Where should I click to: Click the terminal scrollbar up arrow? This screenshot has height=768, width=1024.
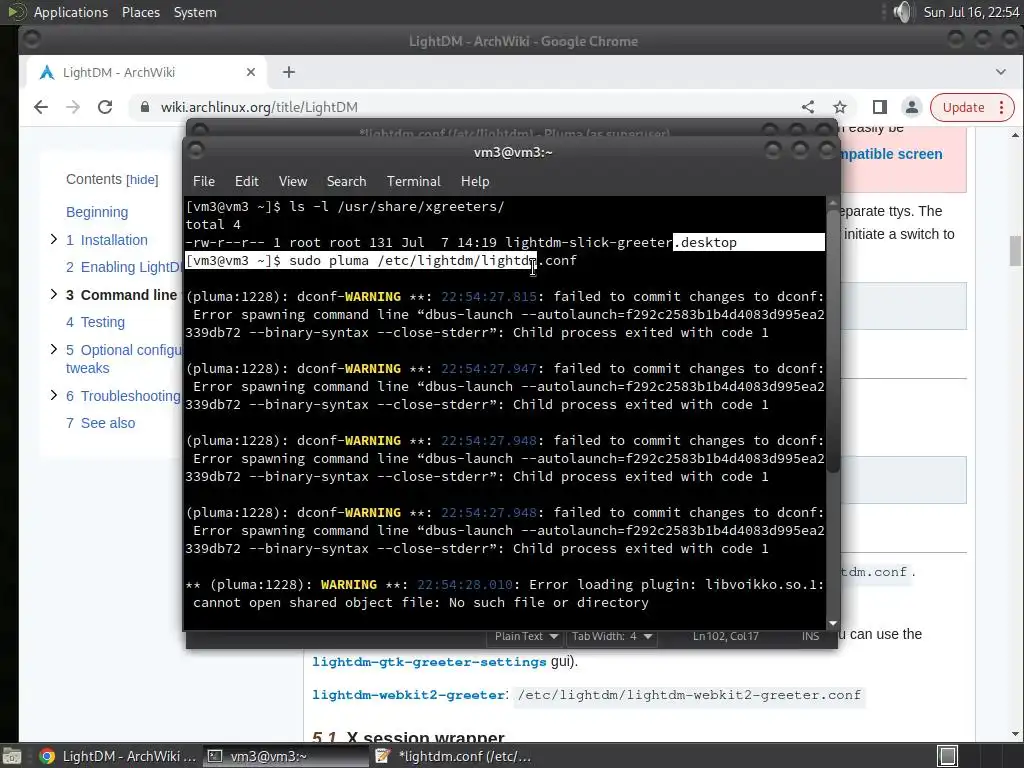click(833, 203)
